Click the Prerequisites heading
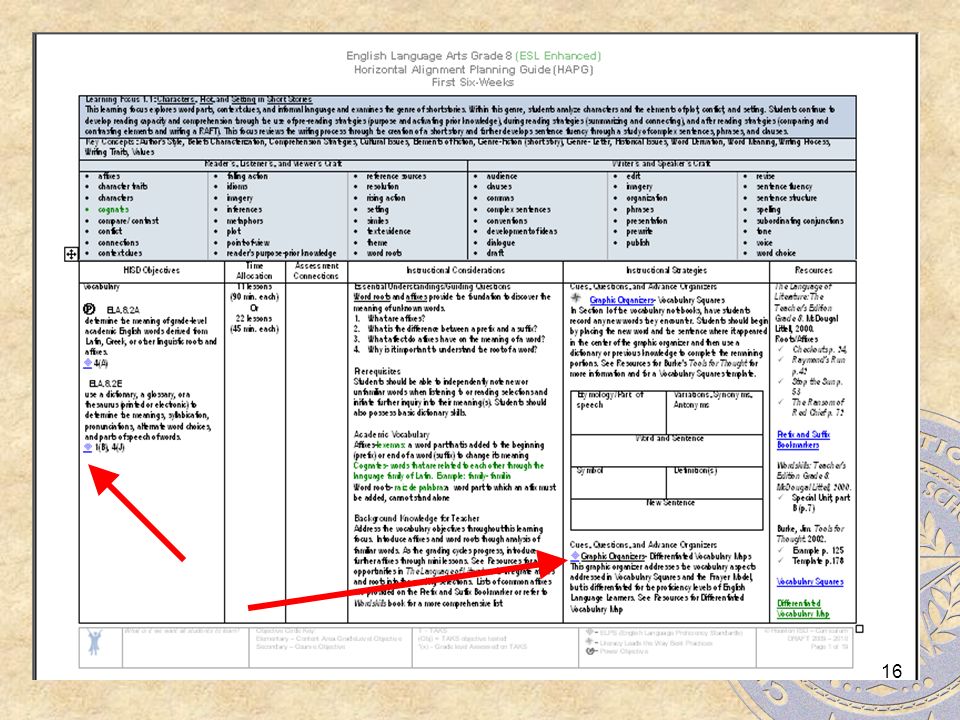960x720 pixels. click(377, 371)
